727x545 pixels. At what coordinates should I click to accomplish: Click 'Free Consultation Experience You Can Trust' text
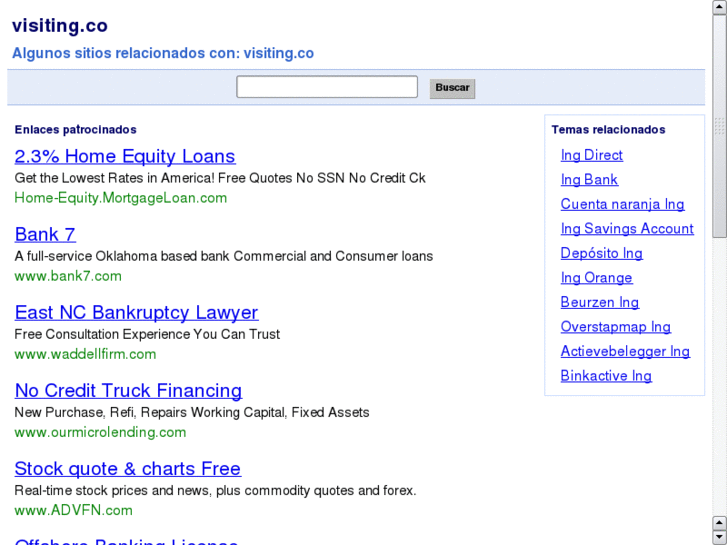click(x=147, y=334)
